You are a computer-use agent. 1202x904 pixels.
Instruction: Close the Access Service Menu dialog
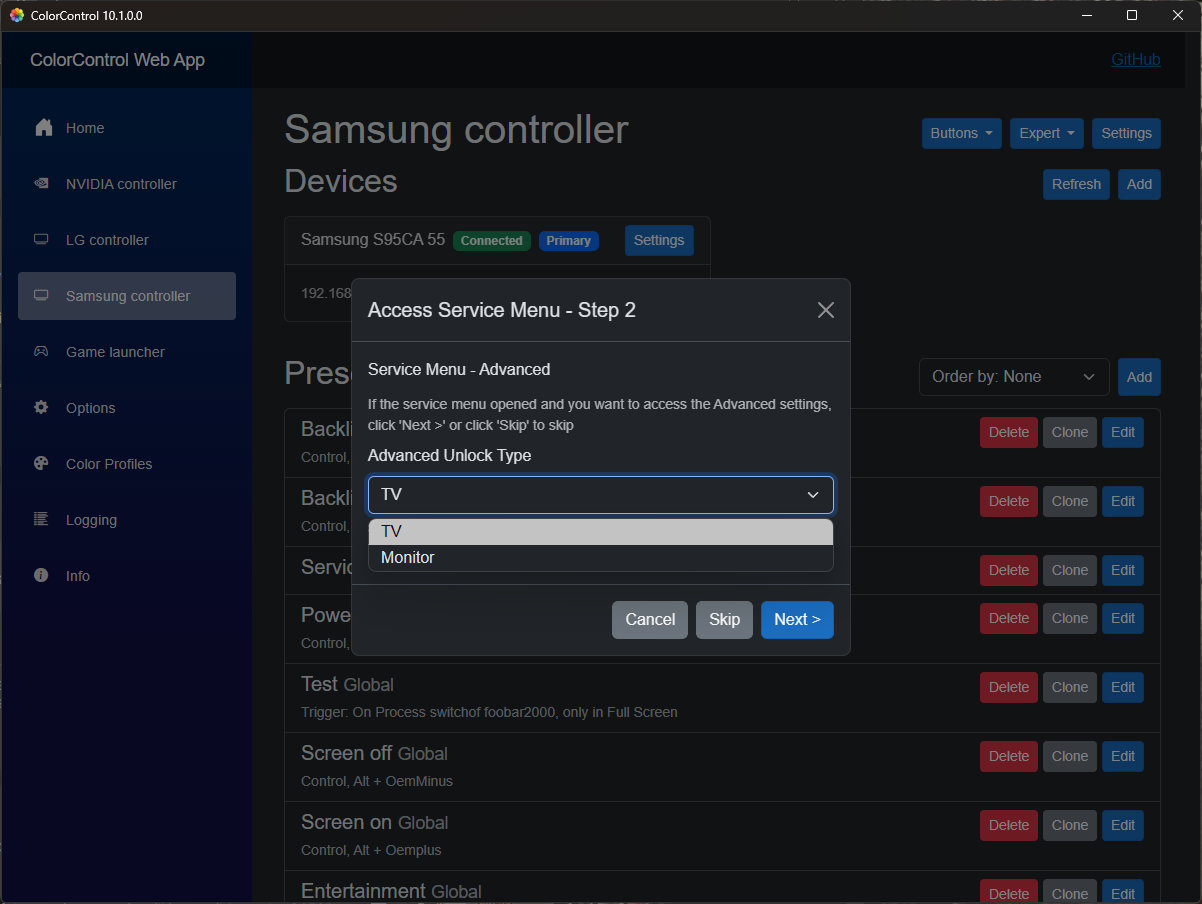pyautogui.click(x=825, y=310)
